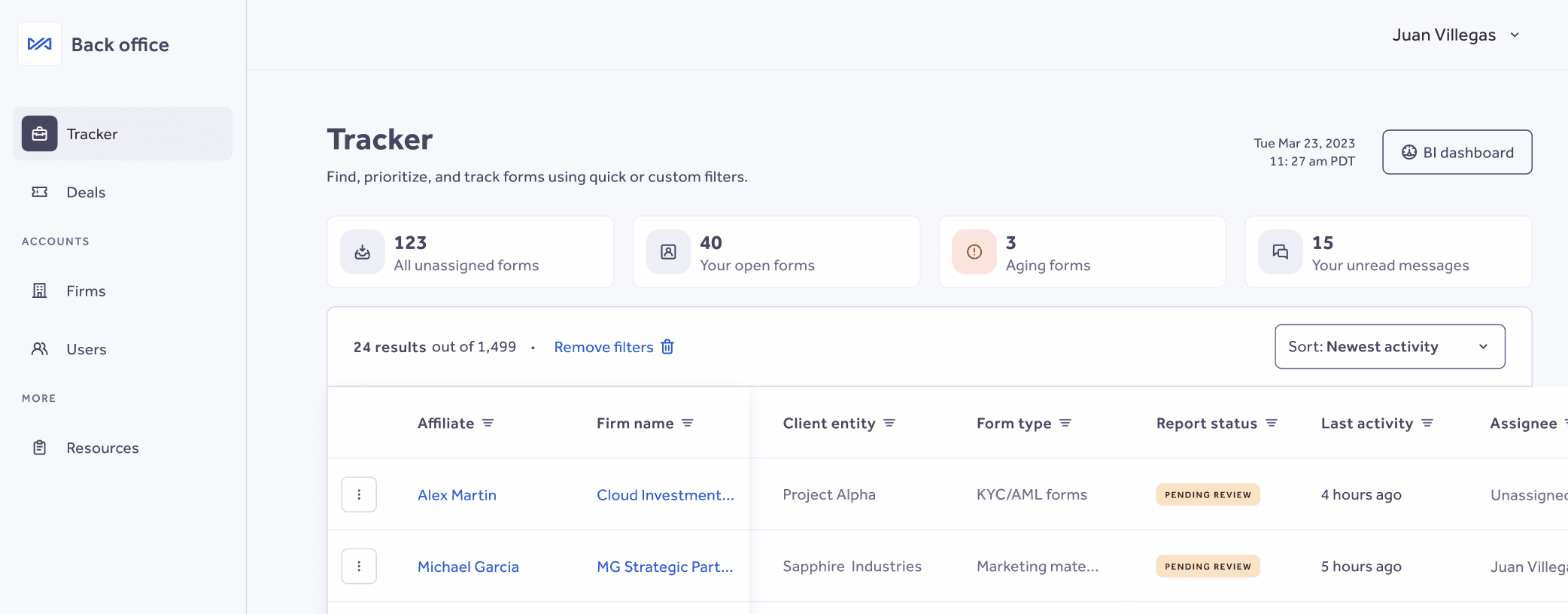Open row options for Michael Garcia
Image resolution: width=1568 pixels, height=614 pixels.
click(359, 567)
